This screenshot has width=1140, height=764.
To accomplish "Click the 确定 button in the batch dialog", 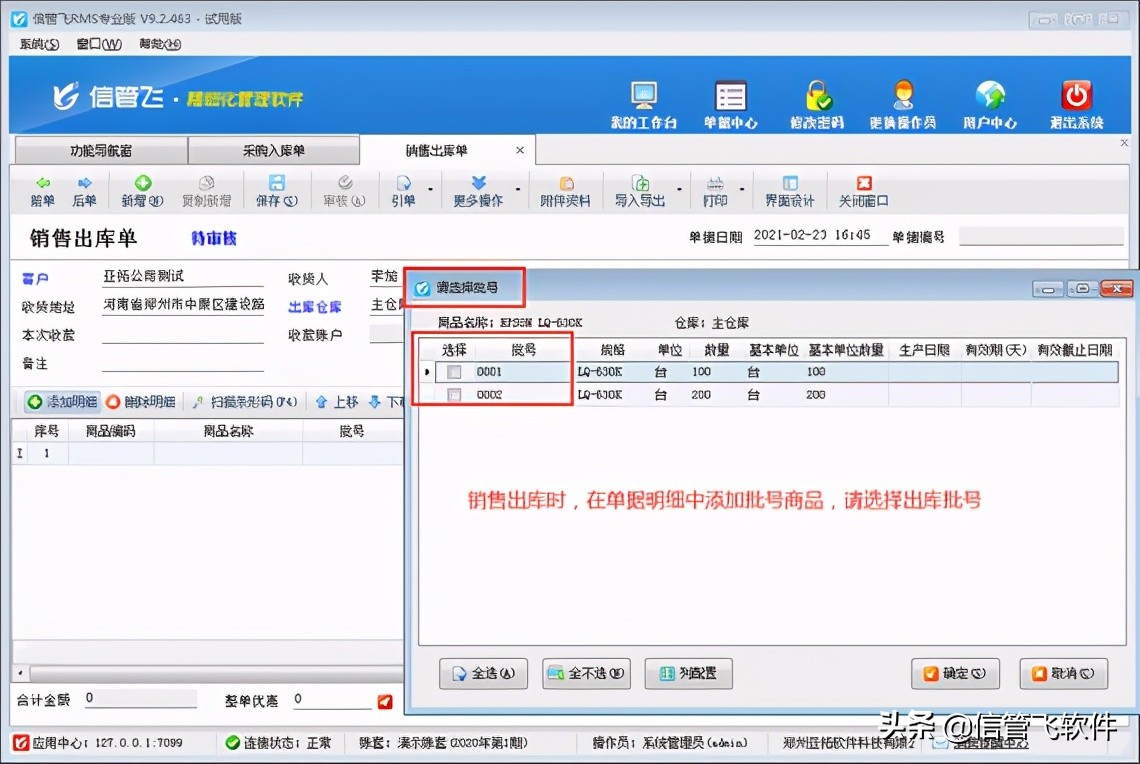I will [955, 673].
